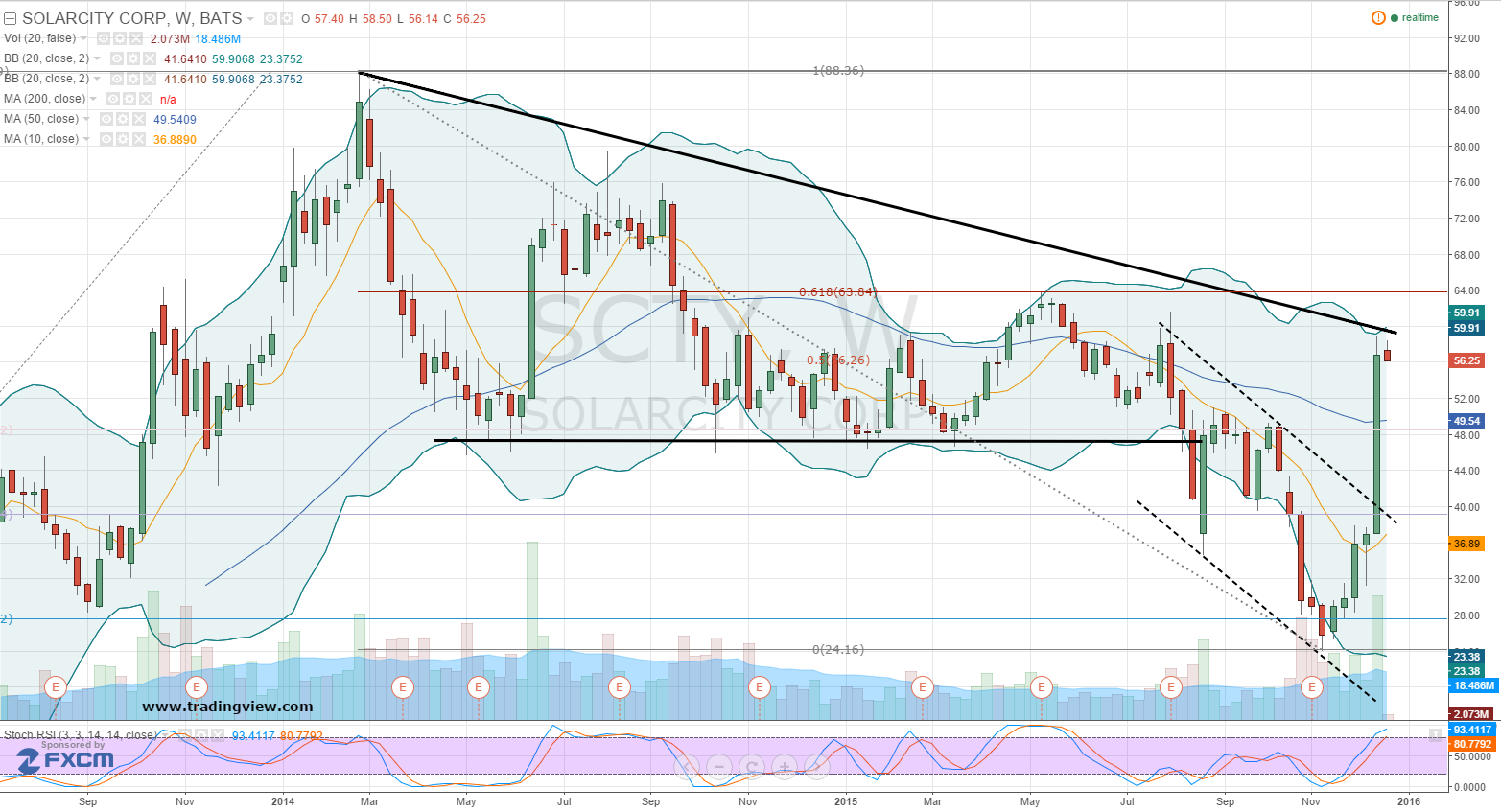Viewport: 1501px width, 812px height.
Task: Click the high price value 58.50
Action: (377, 19)
